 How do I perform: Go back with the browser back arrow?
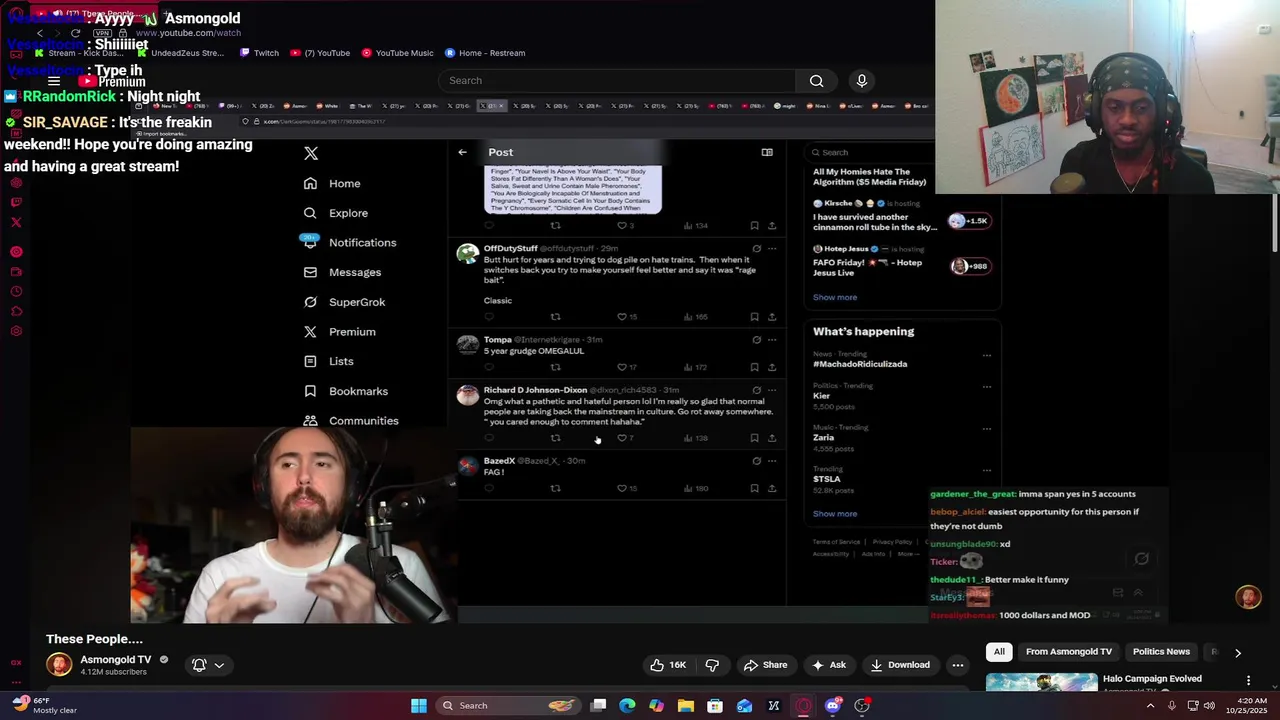click(40, 33)
